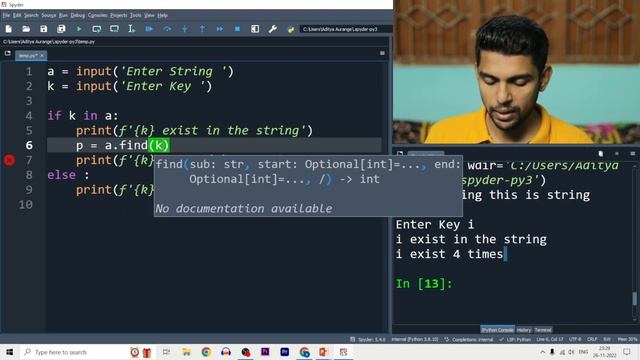
Task: Open the editor pane options hamburger menu
Action: point(382,53)
